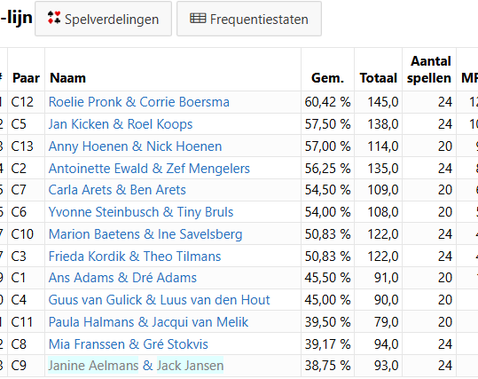This screenshot has height=379, width=478.
Task: Click Janine Aelmans & Jack Jansen link
Action: click(136, 366)
